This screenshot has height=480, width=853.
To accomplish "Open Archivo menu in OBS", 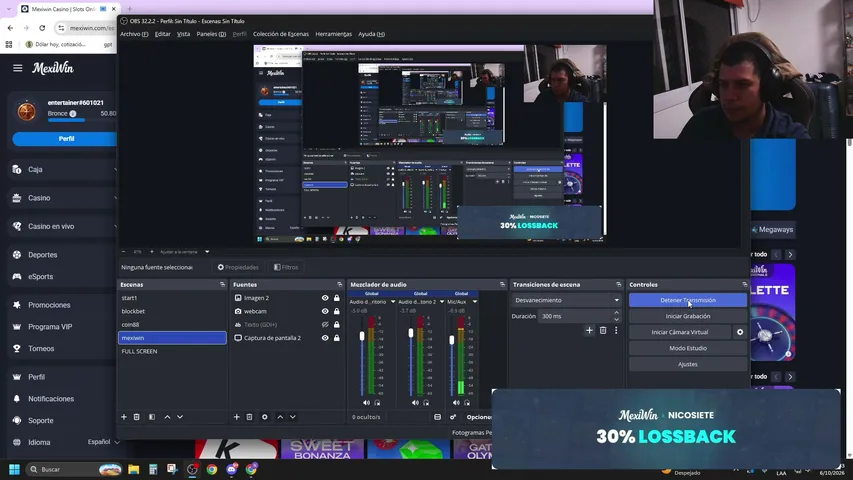I will [134, 34].
